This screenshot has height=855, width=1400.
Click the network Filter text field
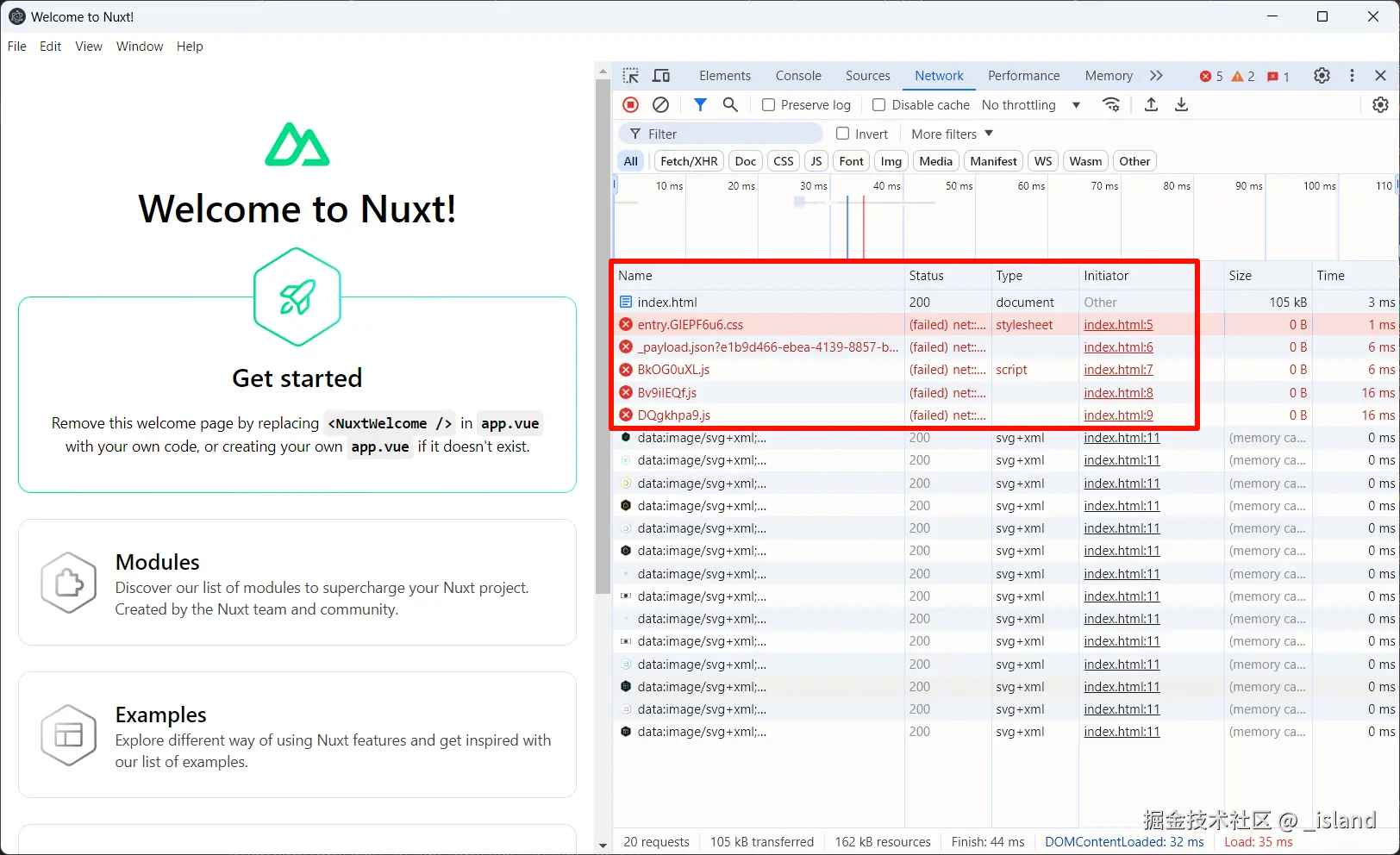pos(721,134)
